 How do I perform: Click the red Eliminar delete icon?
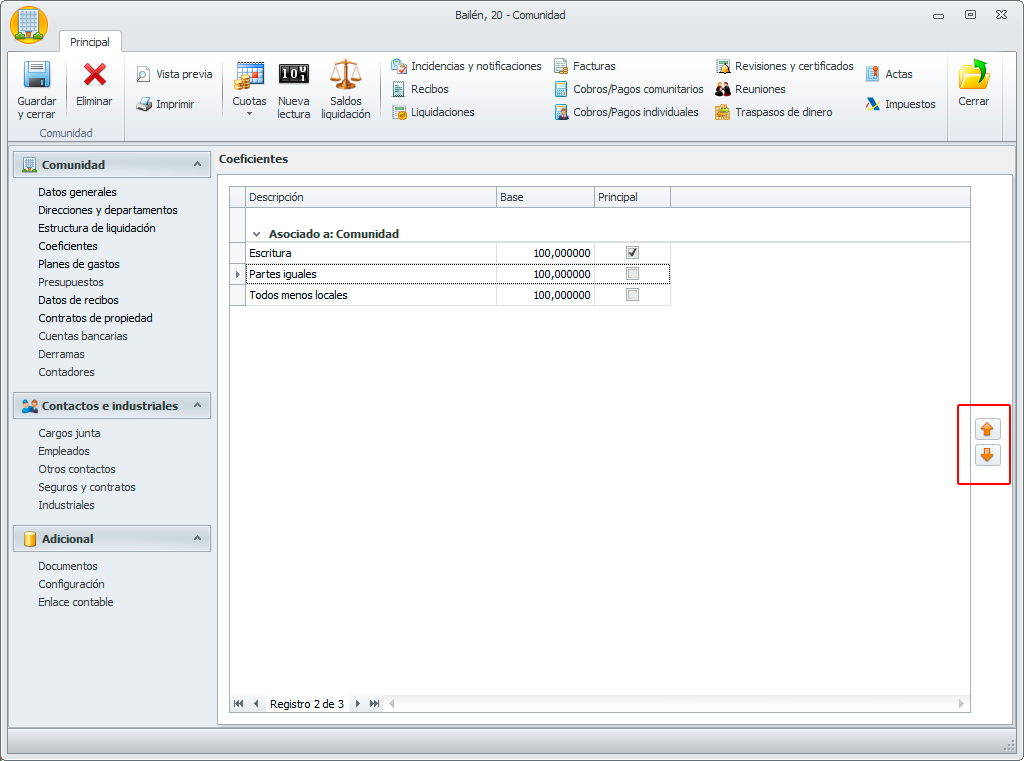(x=95, y=76)
